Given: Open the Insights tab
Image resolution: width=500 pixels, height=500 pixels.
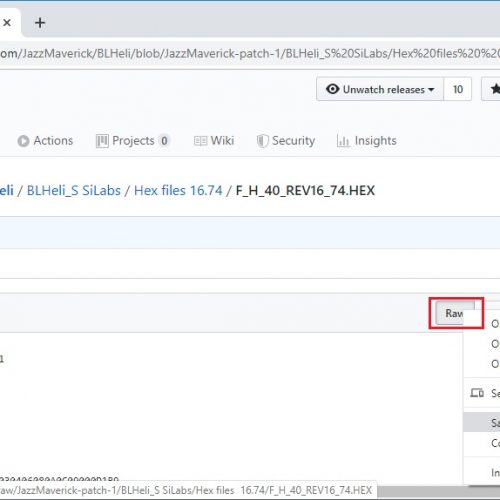Looking at the screenshot, I should (367, 141).
